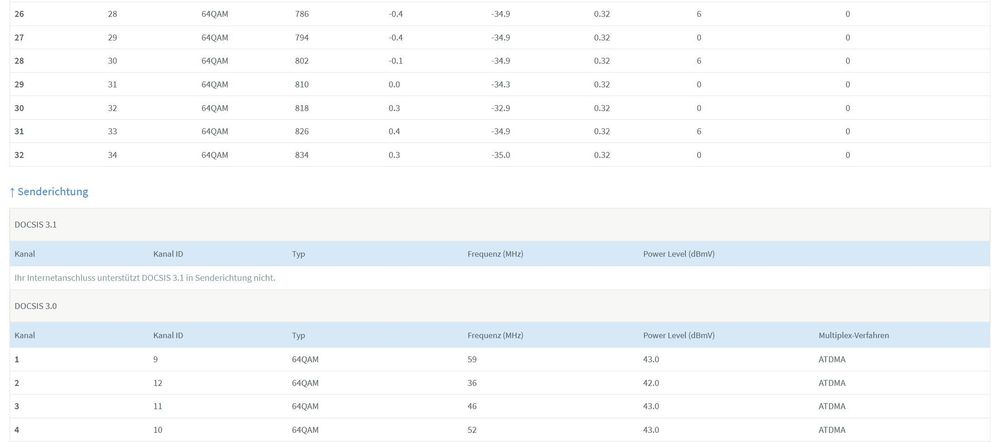
Task: Click Typ header in DOCSIS 3.0 table
Action: coord(298,335)
